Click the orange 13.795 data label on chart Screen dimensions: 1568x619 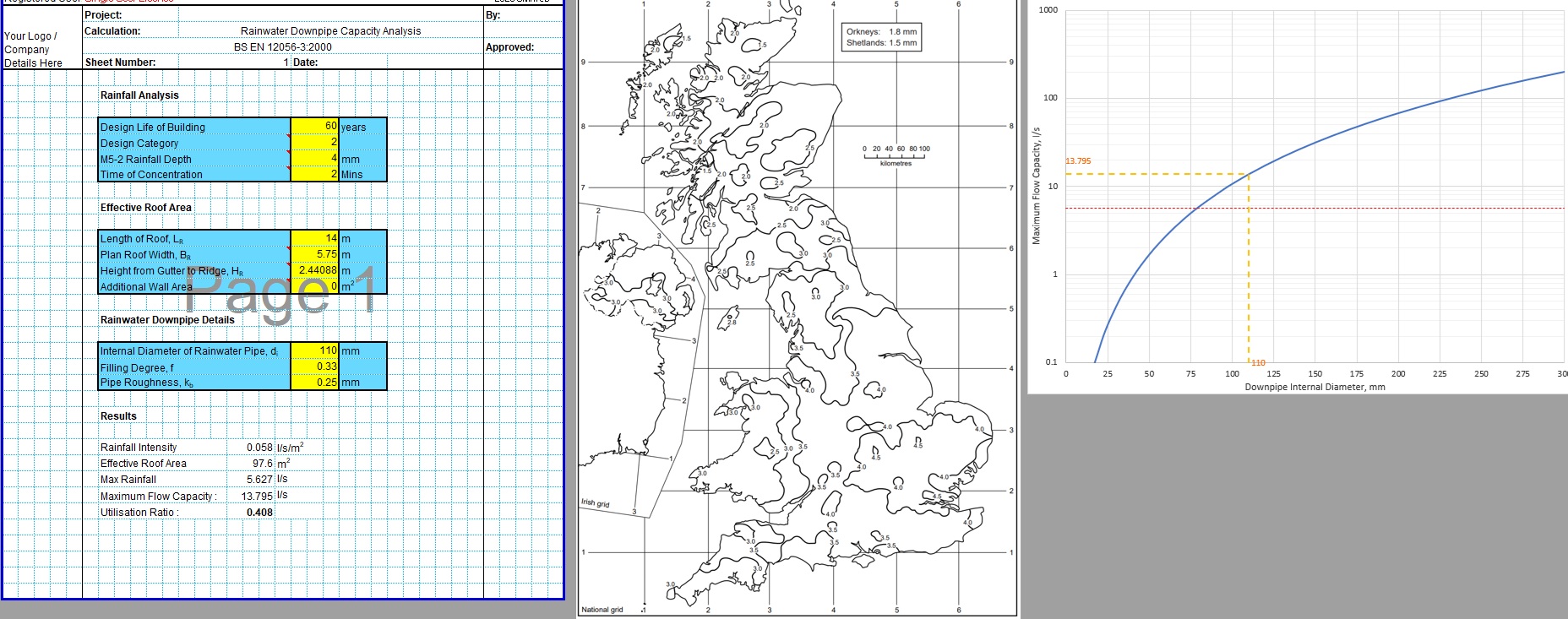coord(1078,161)
